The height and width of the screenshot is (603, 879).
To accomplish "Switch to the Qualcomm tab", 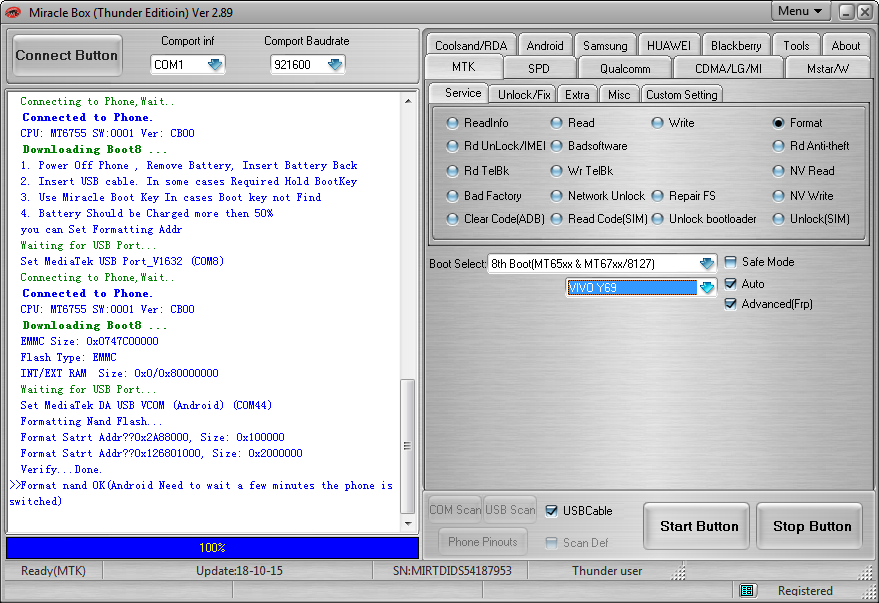I will (625, 68).
